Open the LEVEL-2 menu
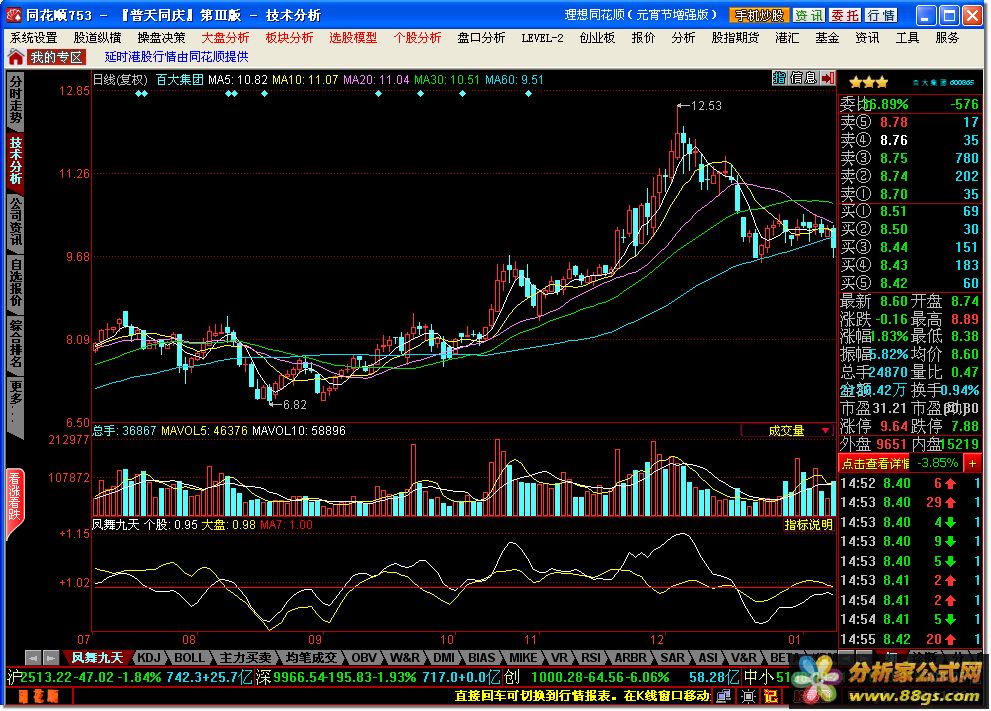The image size is (991, 711). (542, 38)
